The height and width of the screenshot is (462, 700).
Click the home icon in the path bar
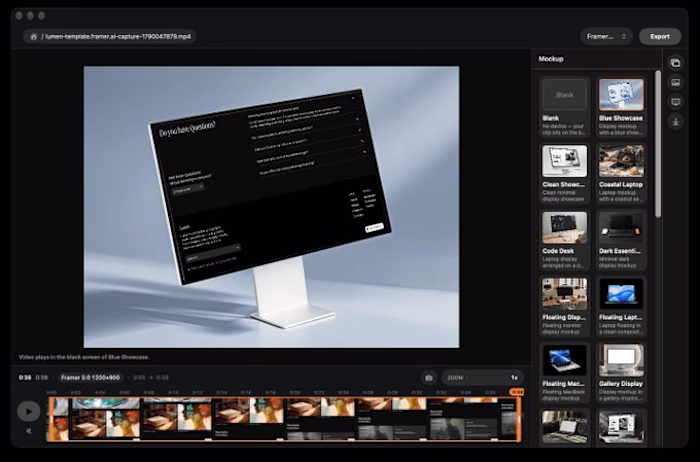click(33, 37)
